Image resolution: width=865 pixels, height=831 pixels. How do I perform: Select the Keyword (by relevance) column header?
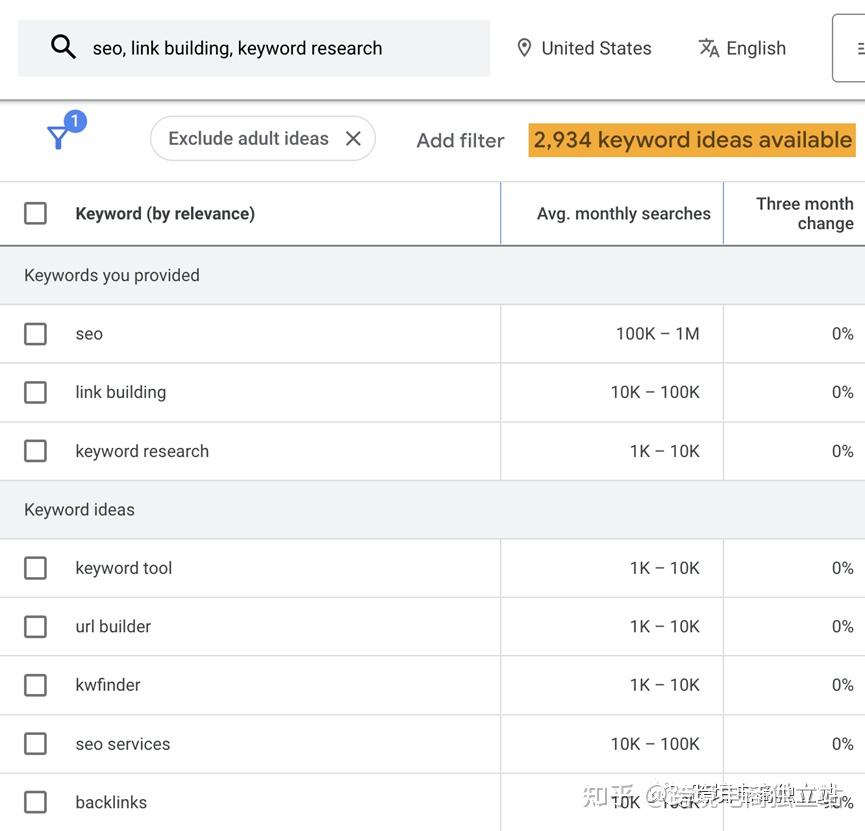[x=164, y=213]
